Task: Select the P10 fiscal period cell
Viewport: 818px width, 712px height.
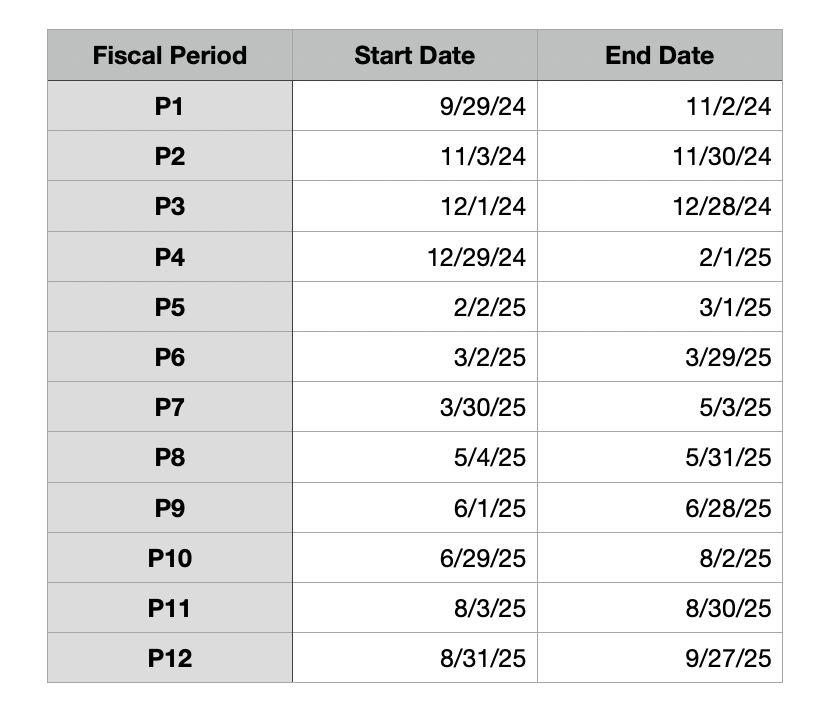Action: [x=170, y=558]
